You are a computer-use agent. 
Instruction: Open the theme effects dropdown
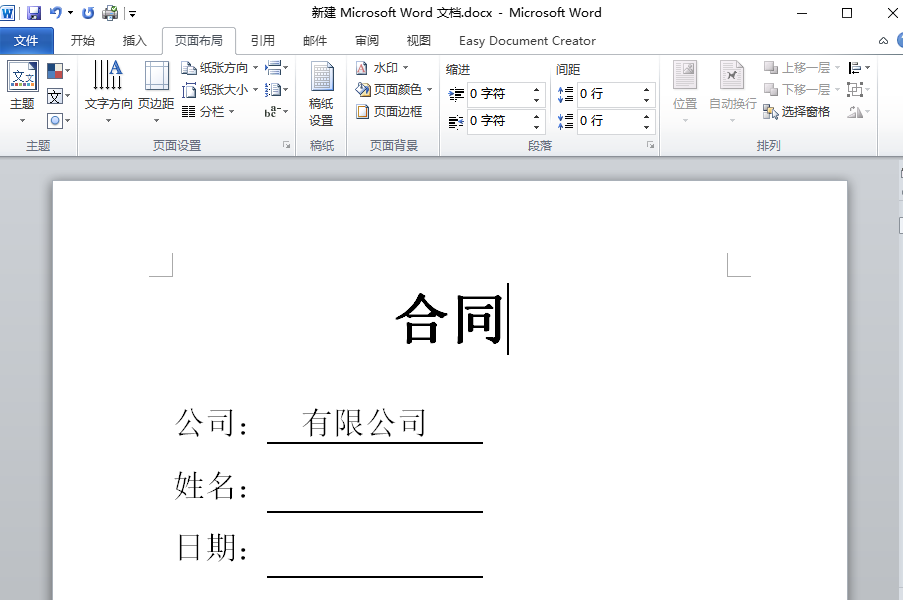[58, 120]
